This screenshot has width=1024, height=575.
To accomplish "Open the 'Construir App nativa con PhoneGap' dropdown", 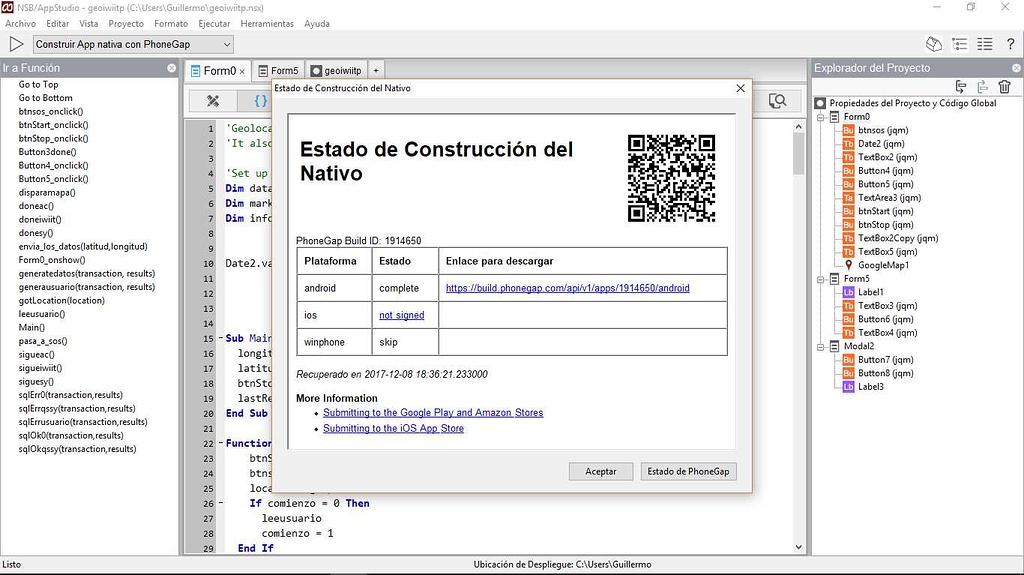I will pos(133,44).
